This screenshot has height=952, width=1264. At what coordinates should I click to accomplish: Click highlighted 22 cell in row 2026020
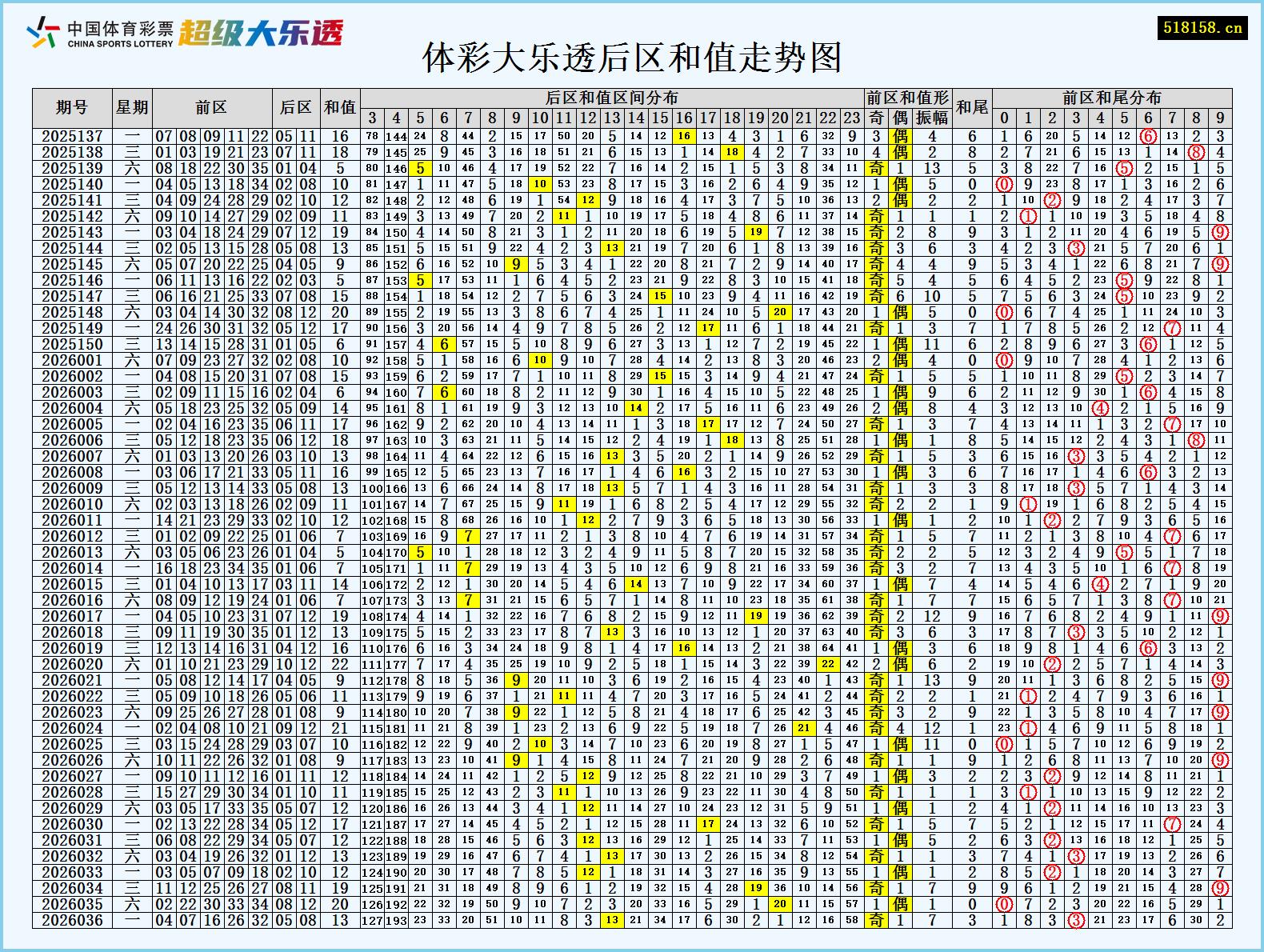click(x=828, y=664)
